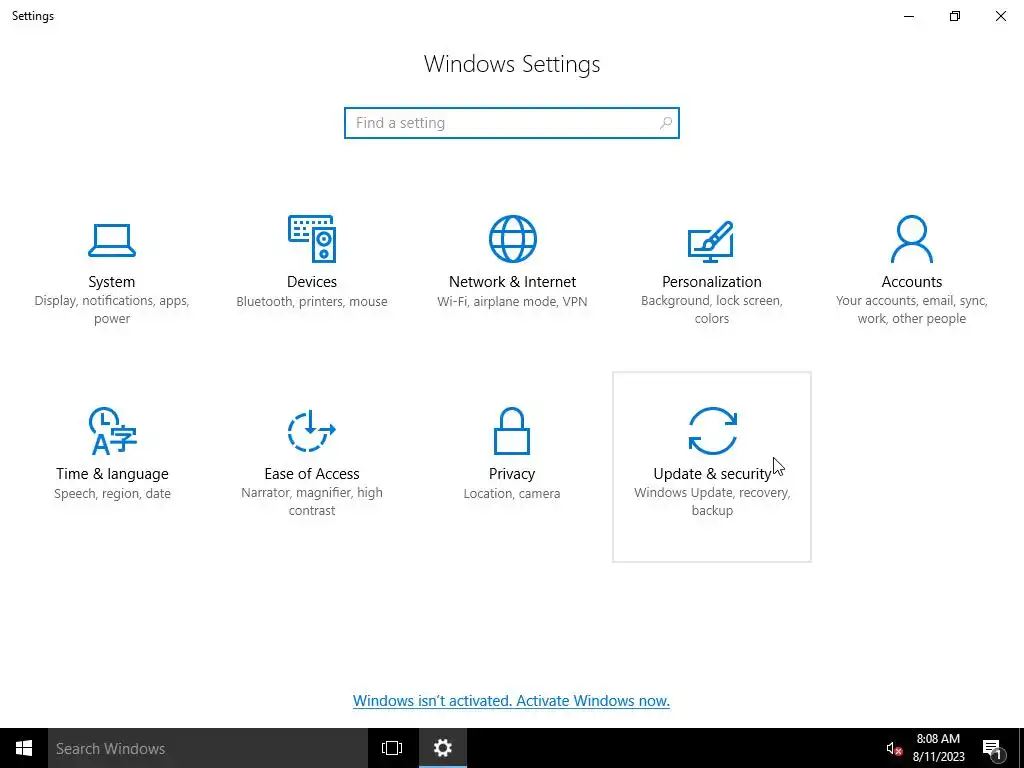
Task: Click 'Wi-Fi, airplane mode, VPN' description
Action: click(512, 301)
